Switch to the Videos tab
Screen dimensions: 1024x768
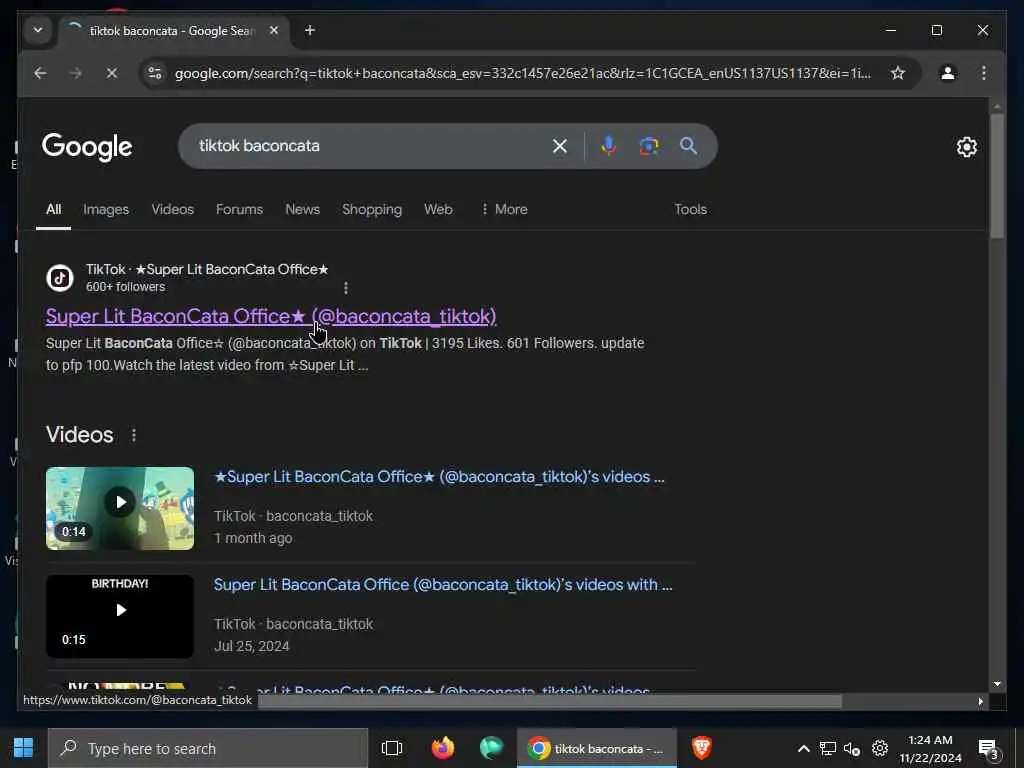point(172,209)
